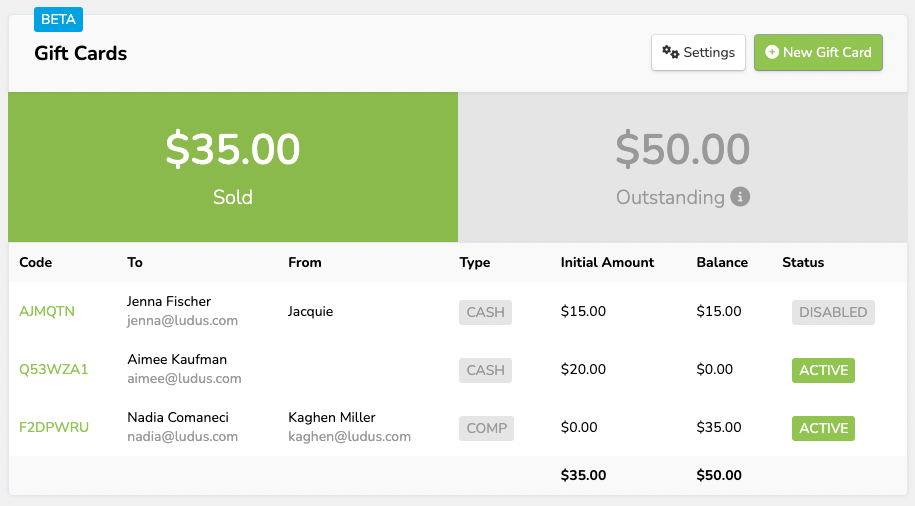Open gift card code F2DPWRU
915x506 pixels.
[54, 427]
